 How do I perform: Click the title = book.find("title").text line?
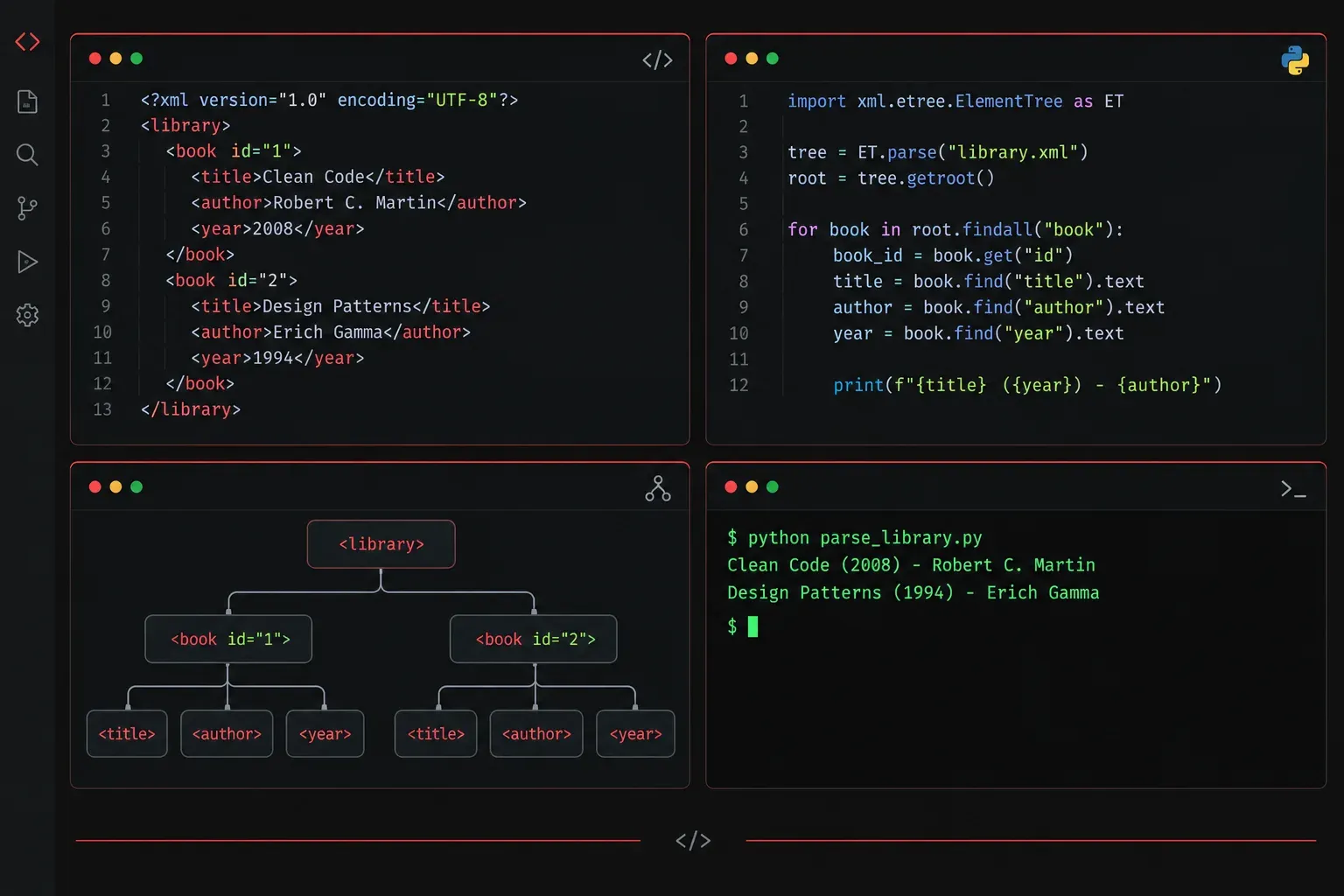(x=989, y=282)
